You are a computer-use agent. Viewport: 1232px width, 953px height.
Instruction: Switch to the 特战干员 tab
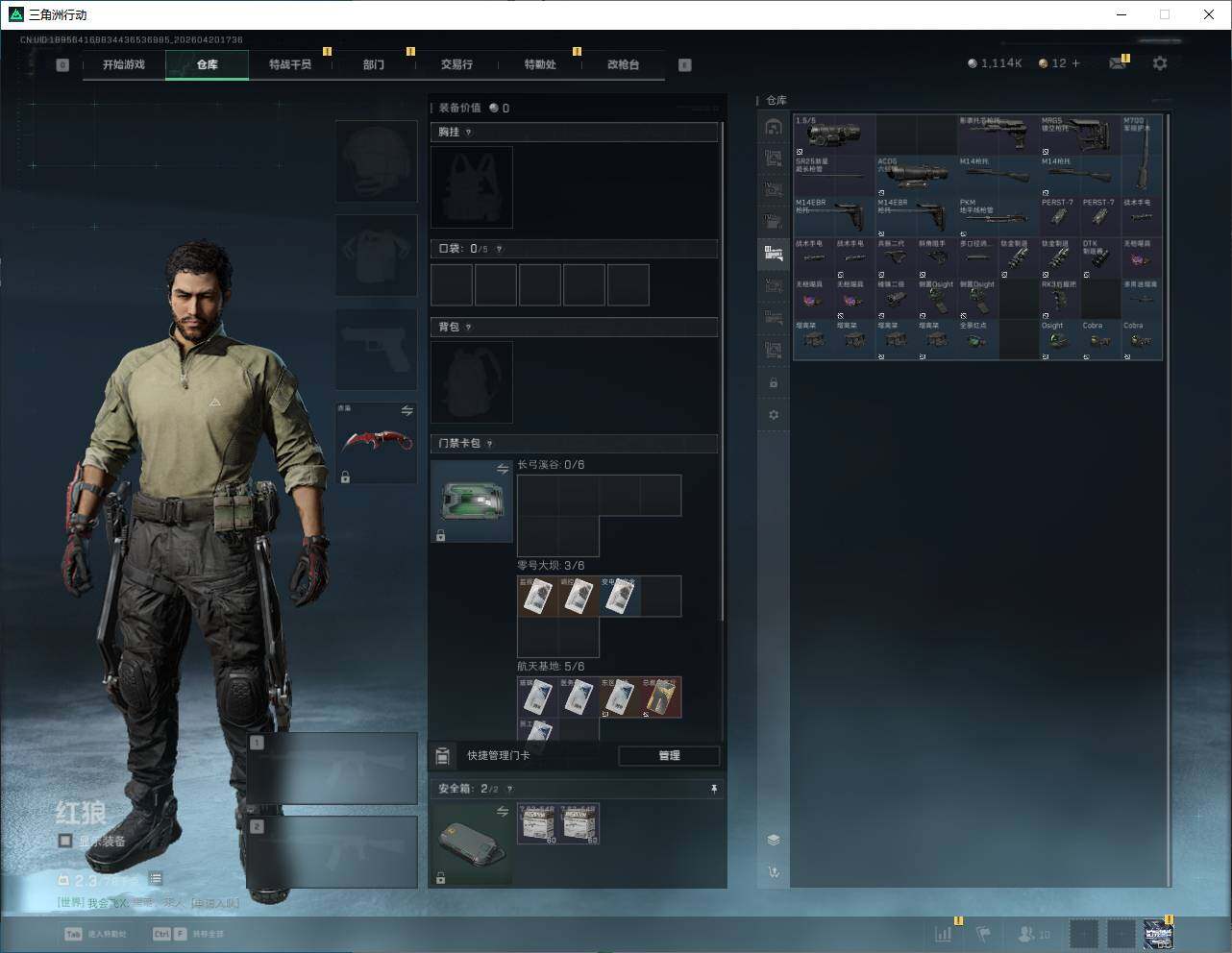point(290,64)
